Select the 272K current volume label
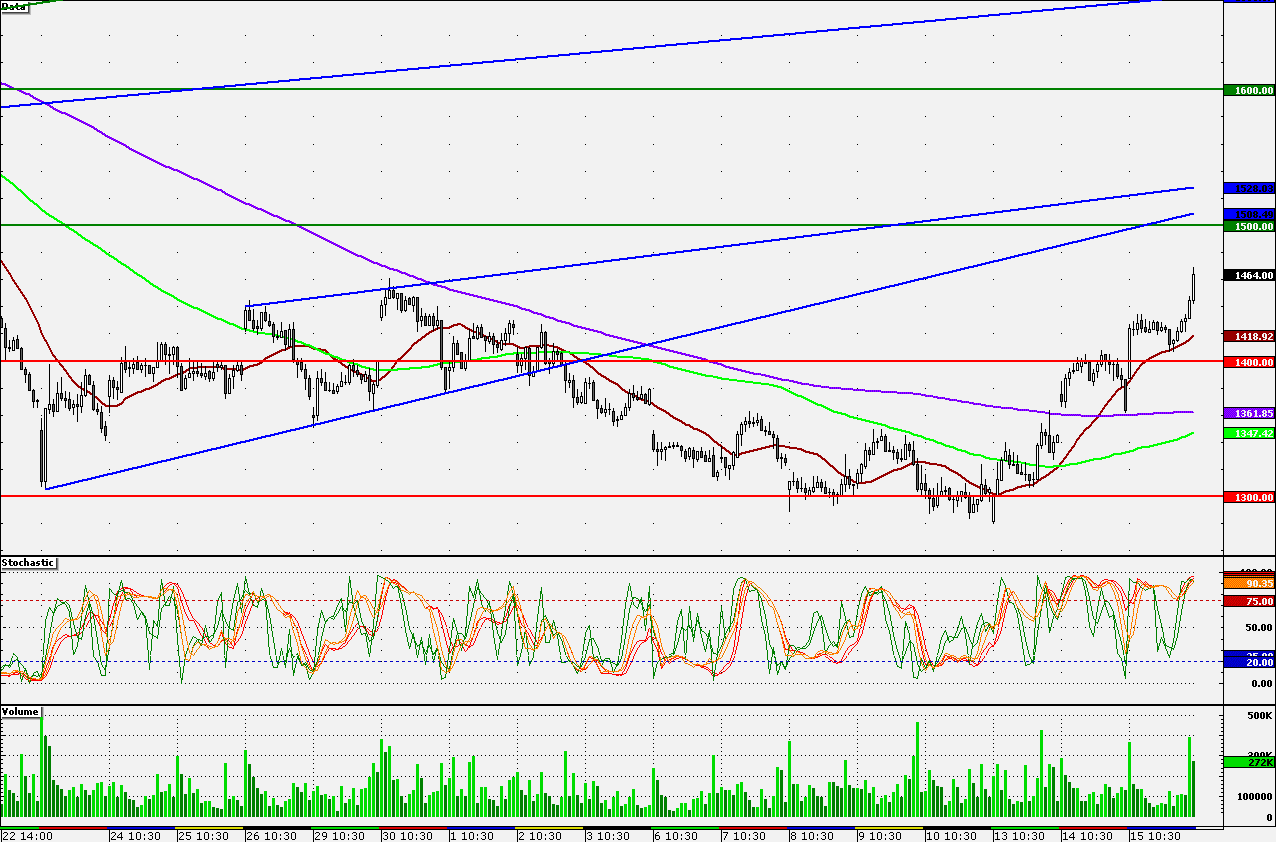This screenshot has width=1276, height=842. pos(1250,763)
